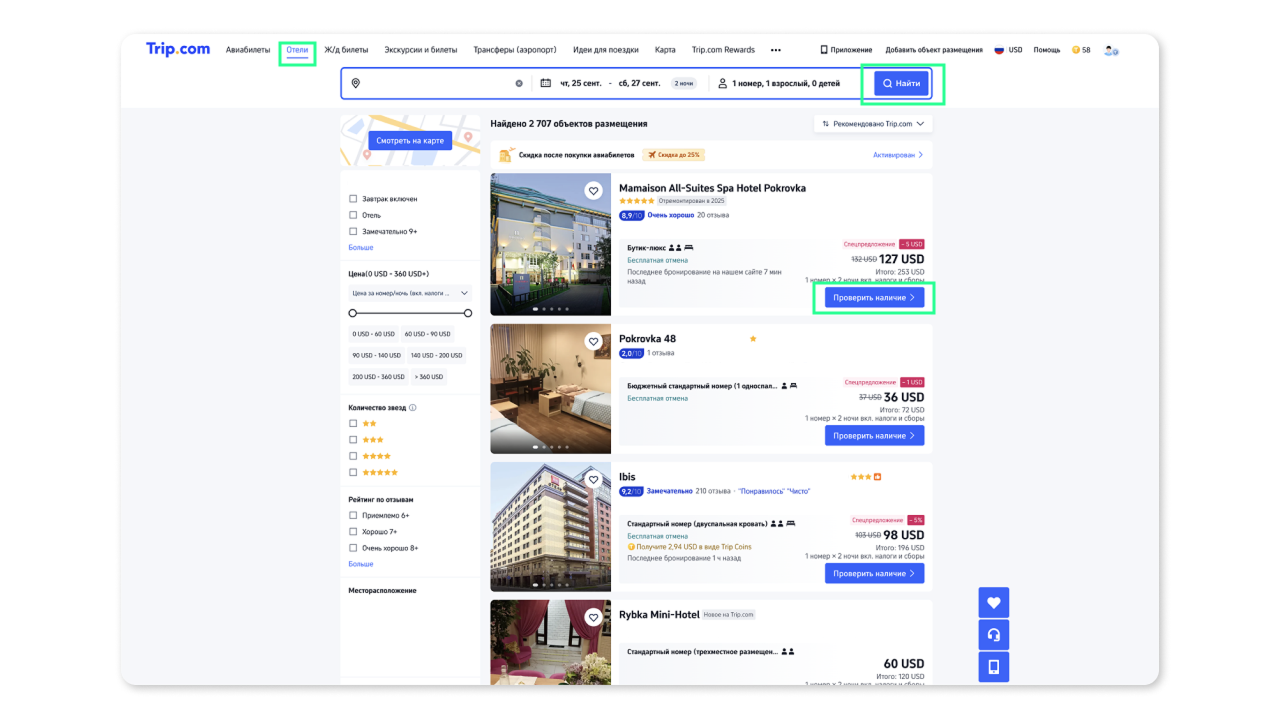1280x720 pixels.
Task: Click the check-in date чт, 25 сент.
Action: coord(580,83)
